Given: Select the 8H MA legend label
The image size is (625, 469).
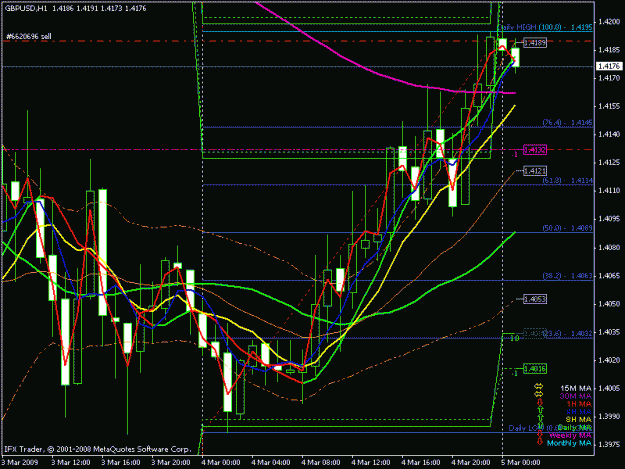Looking at the screenshot, I should 578,420.
